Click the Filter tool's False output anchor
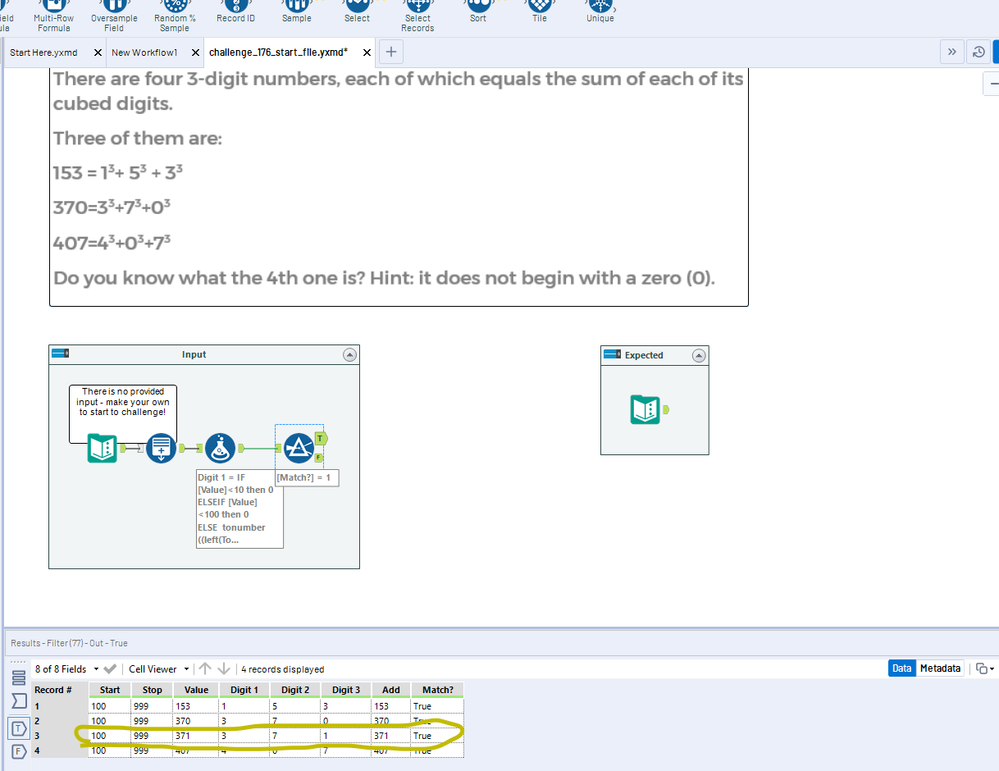The image size is (999, 771). click(319, 458)
